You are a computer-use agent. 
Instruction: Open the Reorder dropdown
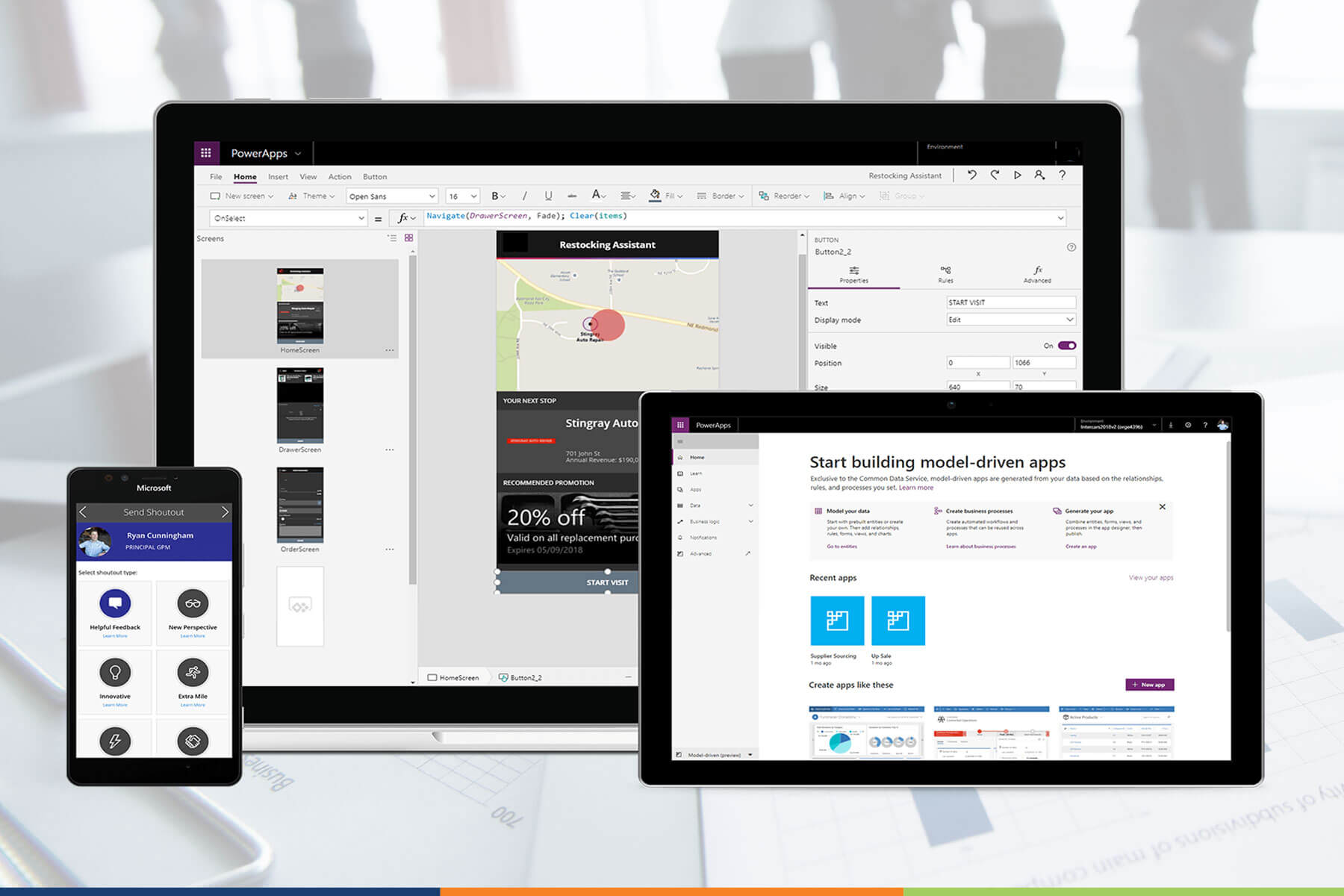[x=785, y=196]
